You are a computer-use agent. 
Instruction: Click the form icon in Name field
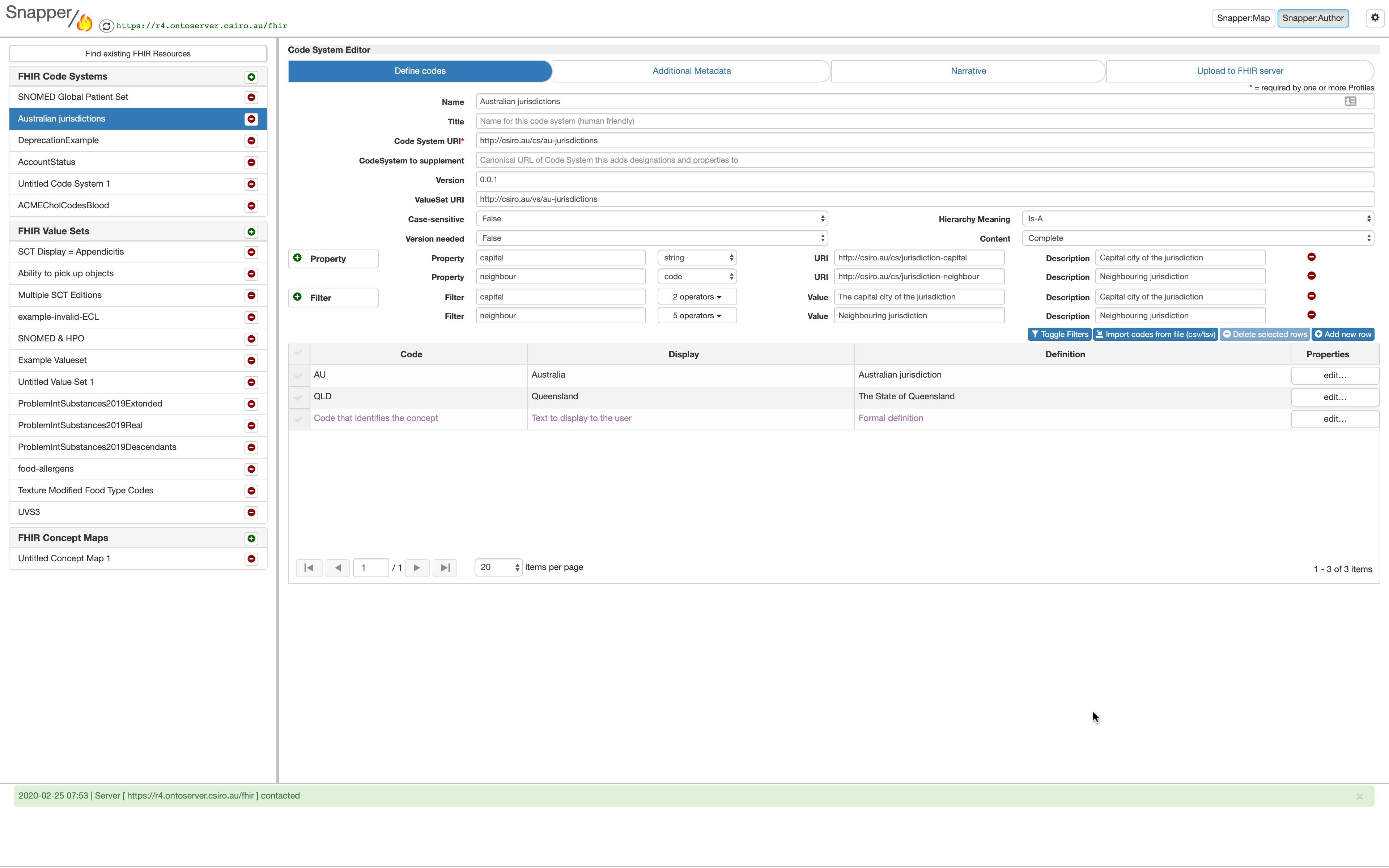pyautogui.click(x=1350, y=102)
